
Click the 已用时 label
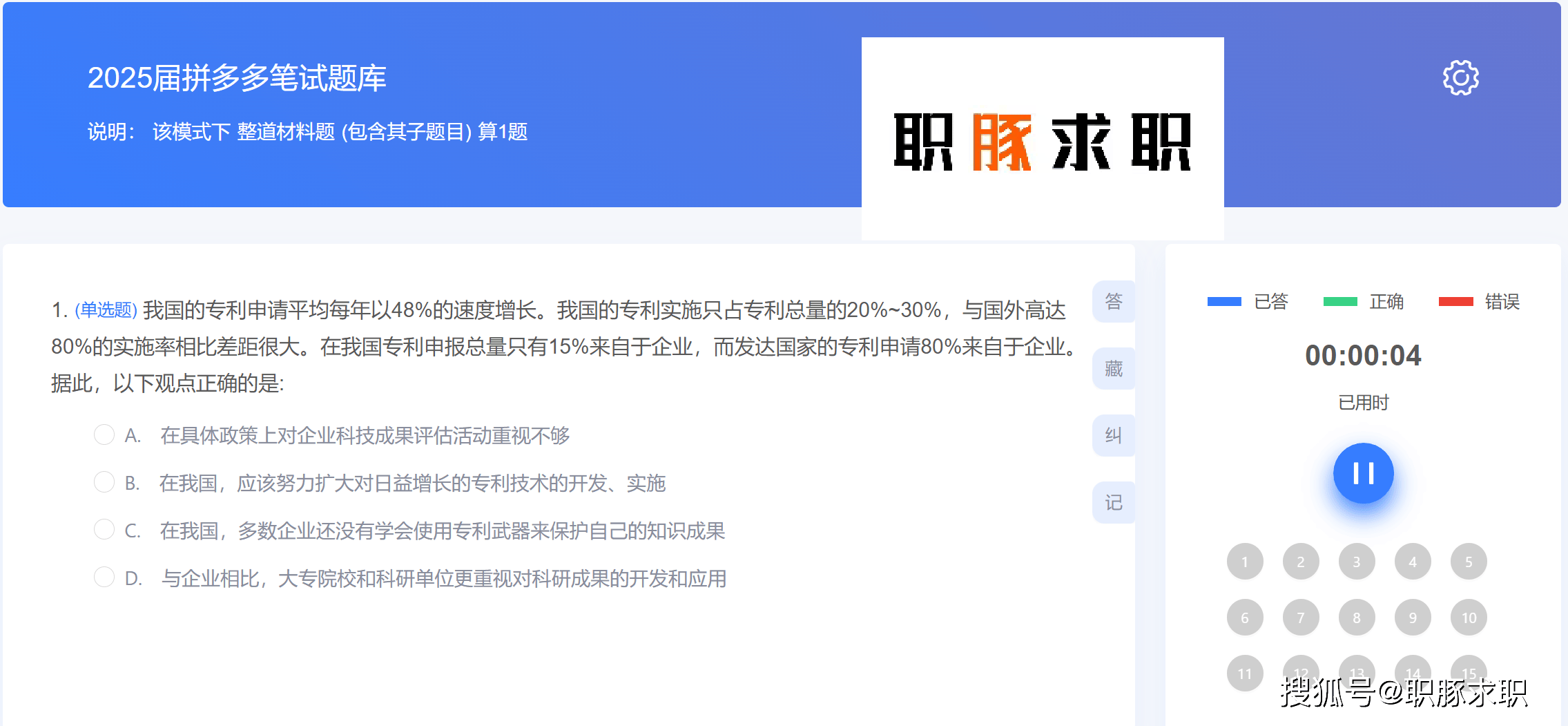(1363, 402)
